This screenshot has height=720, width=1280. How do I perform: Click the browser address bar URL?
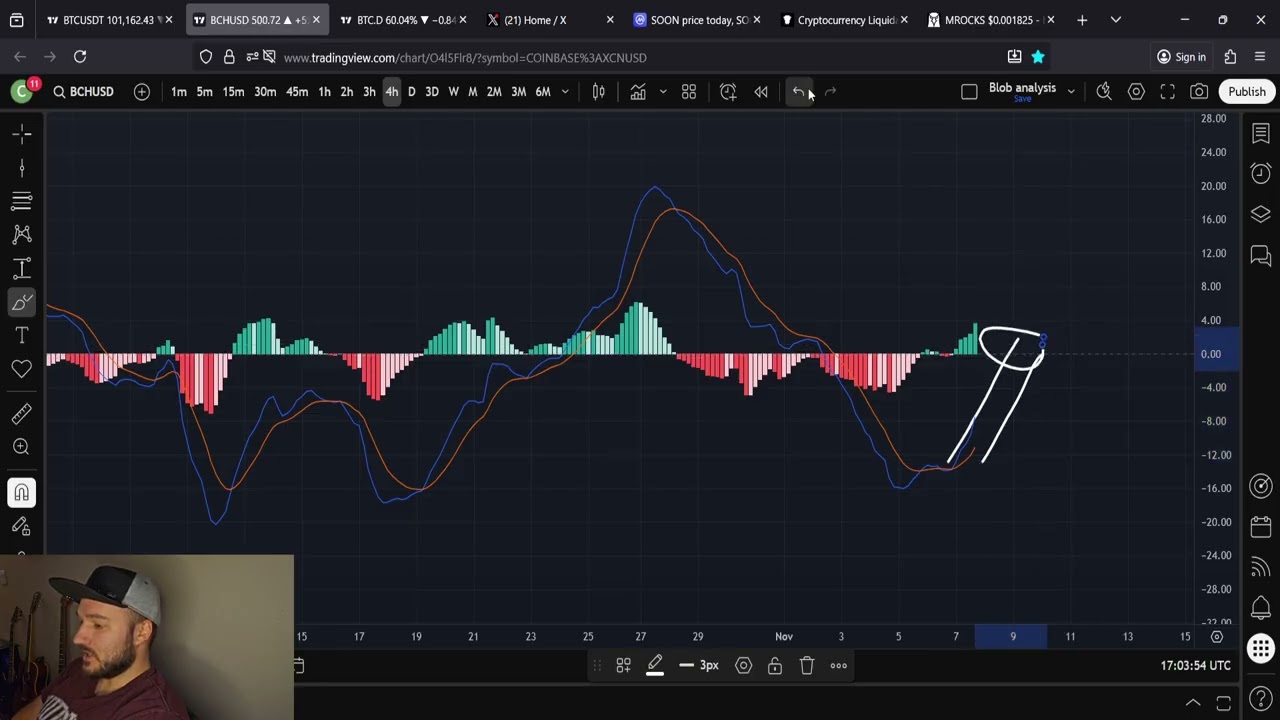click(x=465, y=58)
